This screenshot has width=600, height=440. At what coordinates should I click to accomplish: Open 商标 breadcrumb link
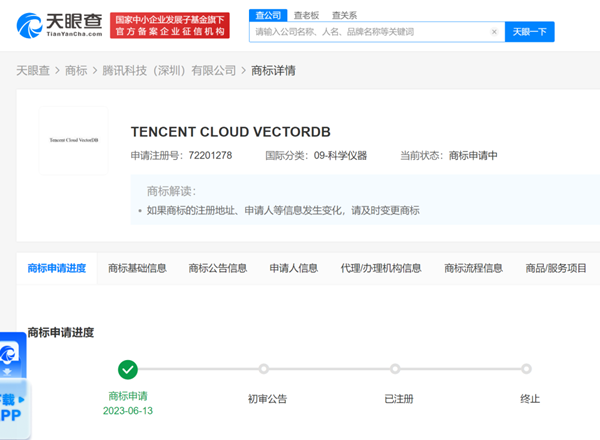76,71
